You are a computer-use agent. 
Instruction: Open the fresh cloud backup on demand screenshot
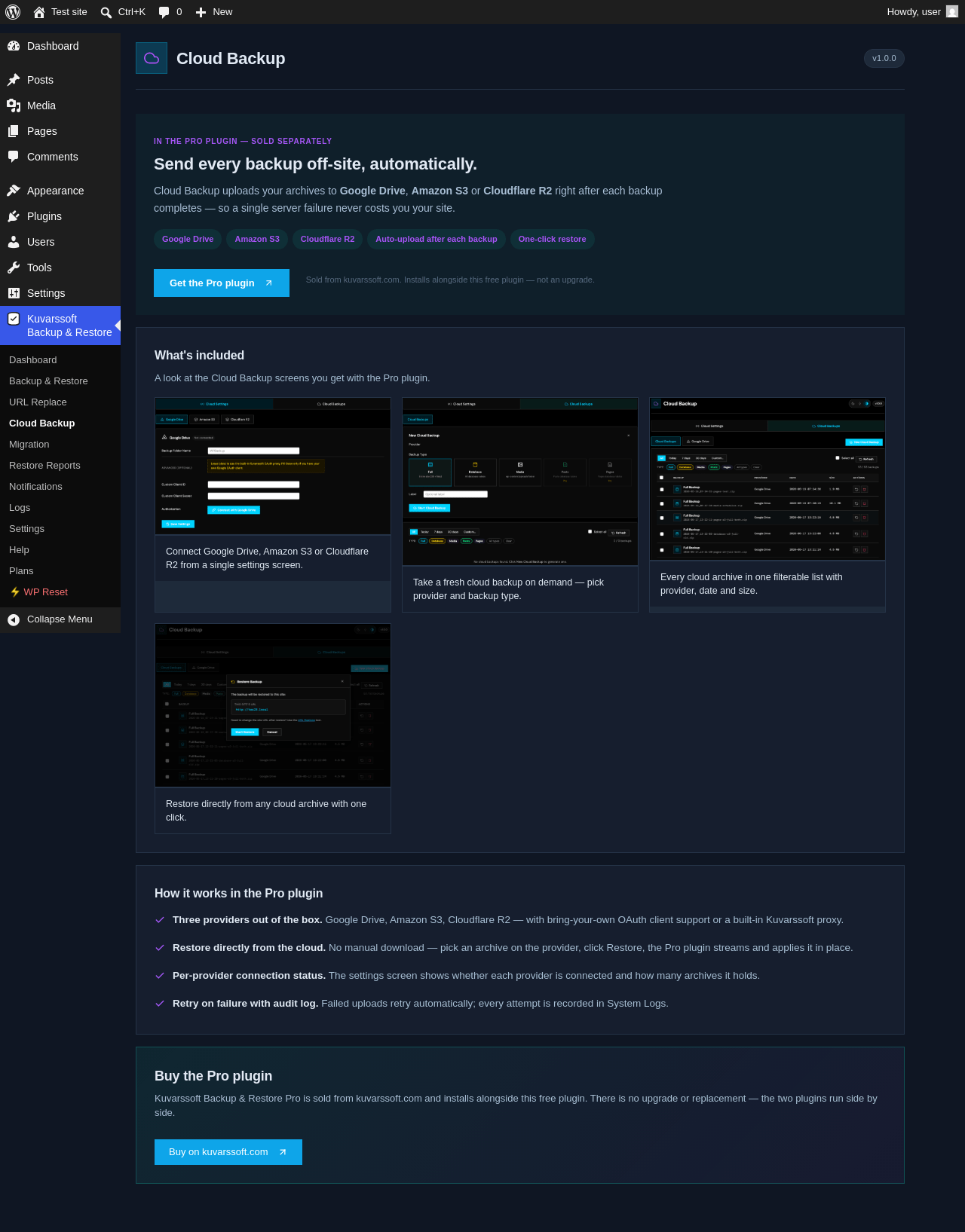[x=520, y=481]
